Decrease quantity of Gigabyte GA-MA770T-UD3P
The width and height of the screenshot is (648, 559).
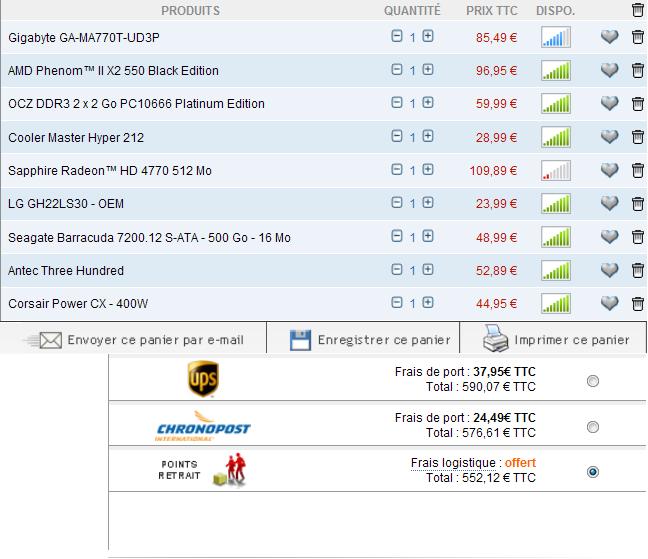[x=397, y=36]
